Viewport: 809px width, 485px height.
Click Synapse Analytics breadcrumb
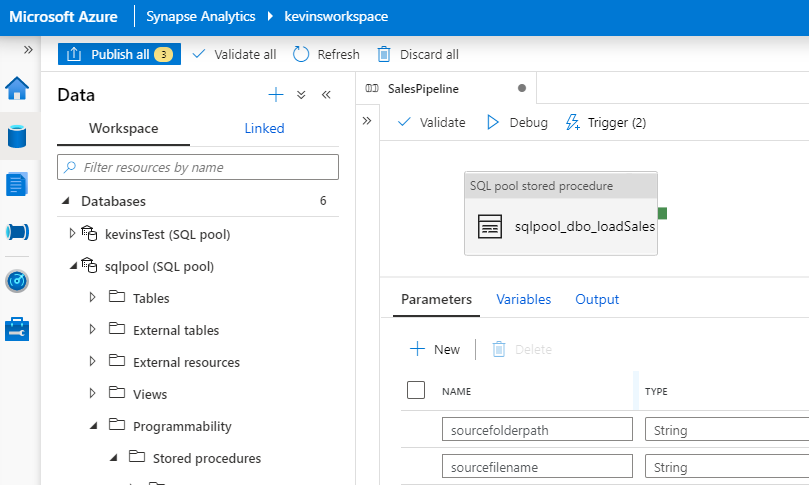(x=201, y=17)
